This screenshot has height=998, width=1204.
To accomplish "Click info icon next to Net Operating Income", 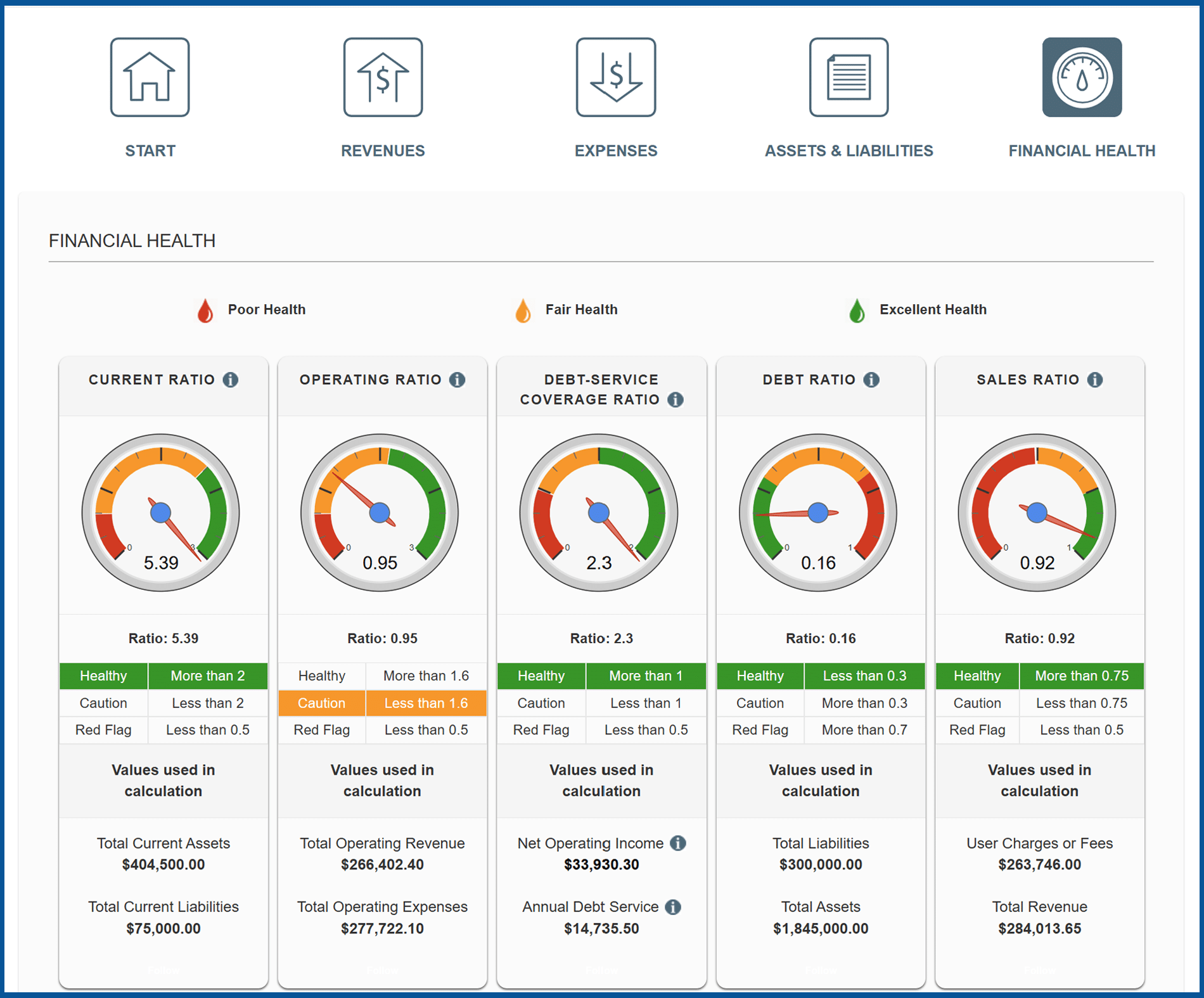I will 678,843.
